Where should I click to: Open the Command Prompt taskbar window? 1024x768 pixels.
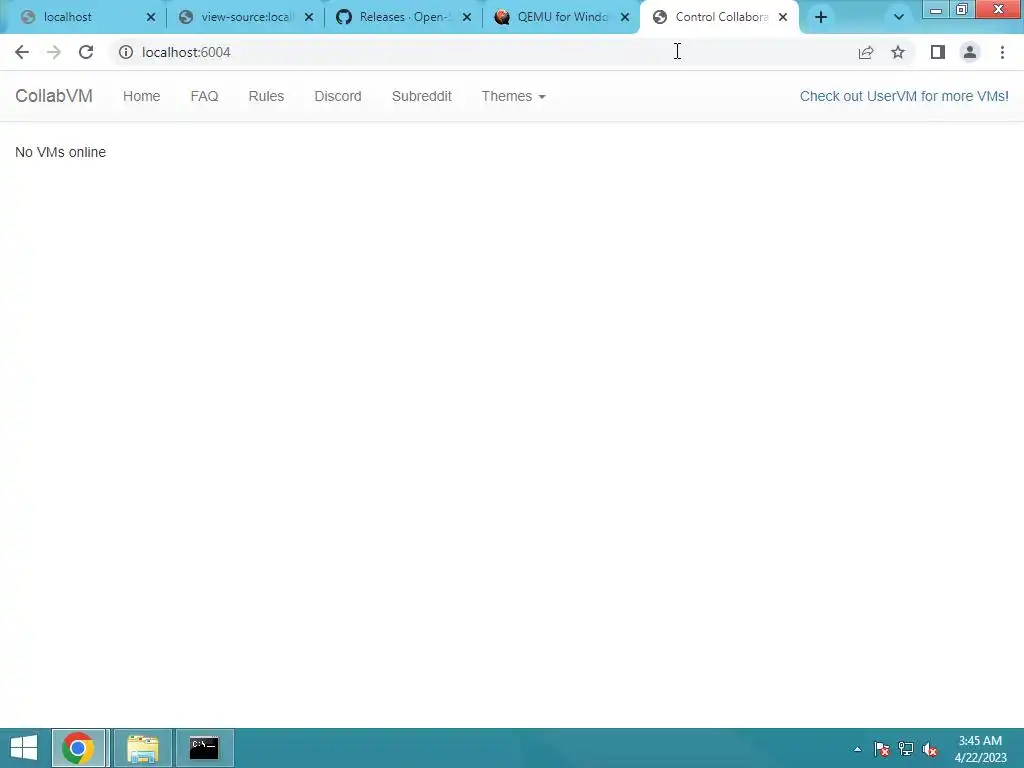[204, 748]
